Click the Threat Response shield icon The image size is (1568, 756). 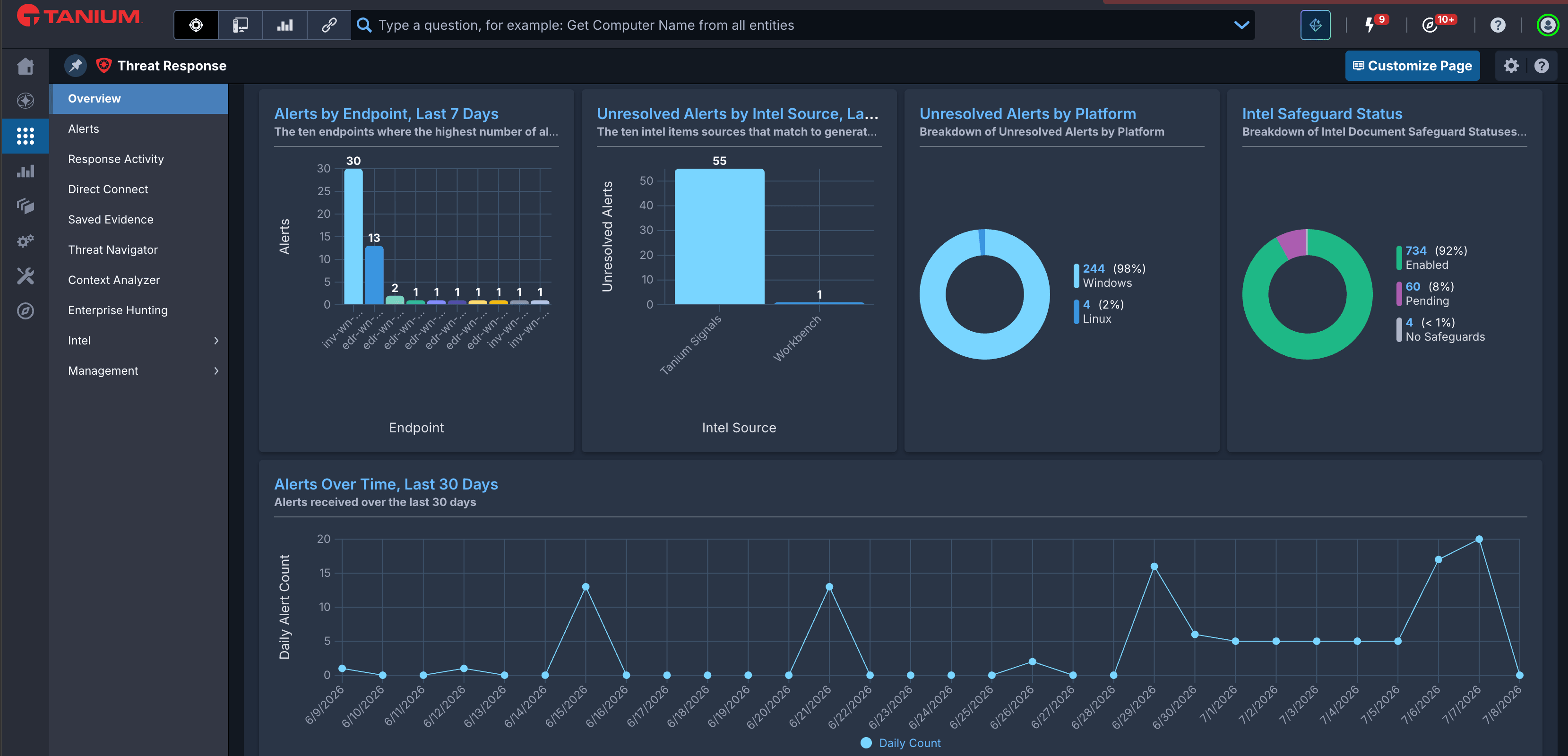(103, 65)
